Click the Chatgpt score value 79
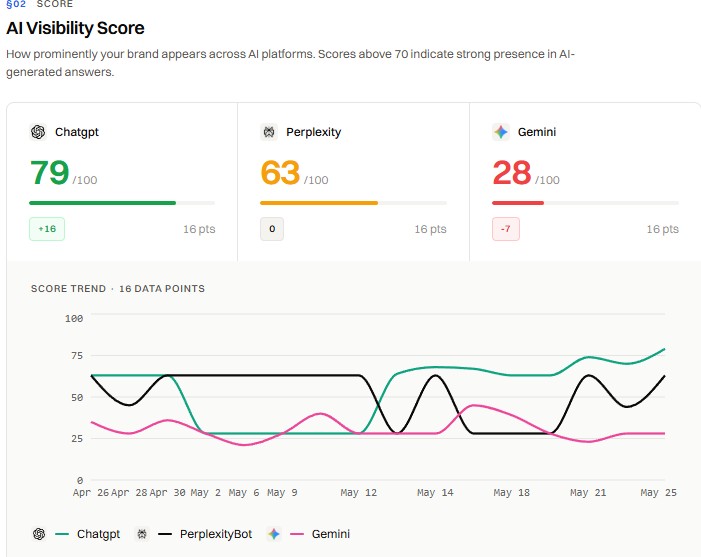701x557 pixels. [50, 173]
